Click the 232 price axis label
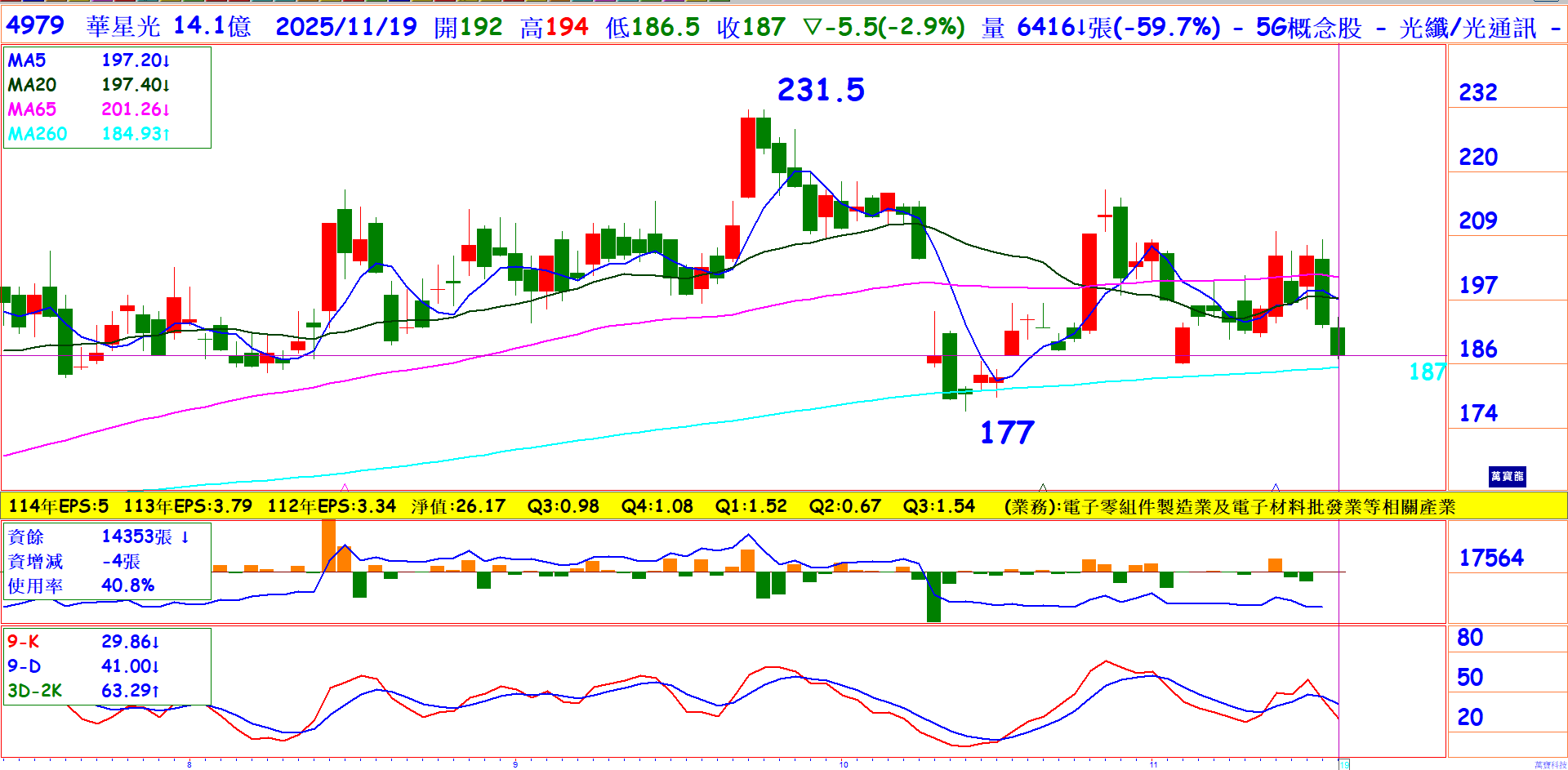The image size is (1568, 770). [1477, 92]
